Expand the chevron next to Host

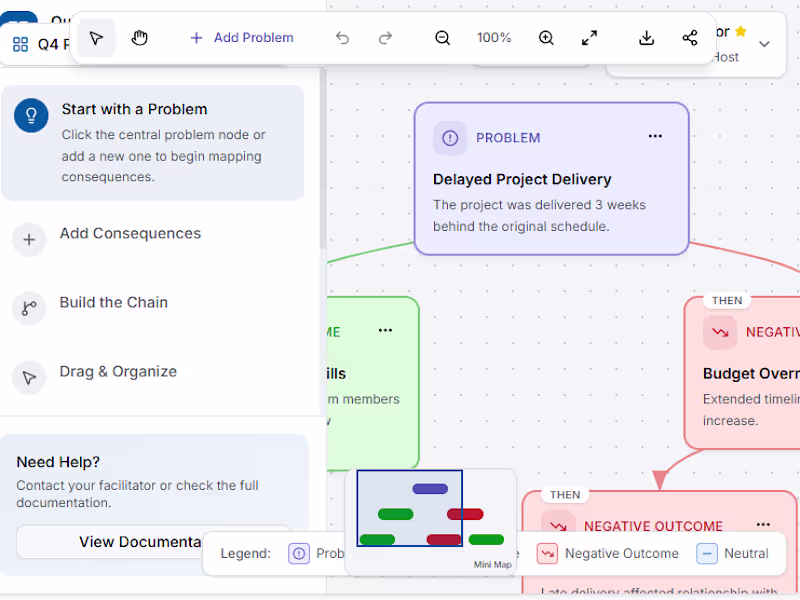764,44
